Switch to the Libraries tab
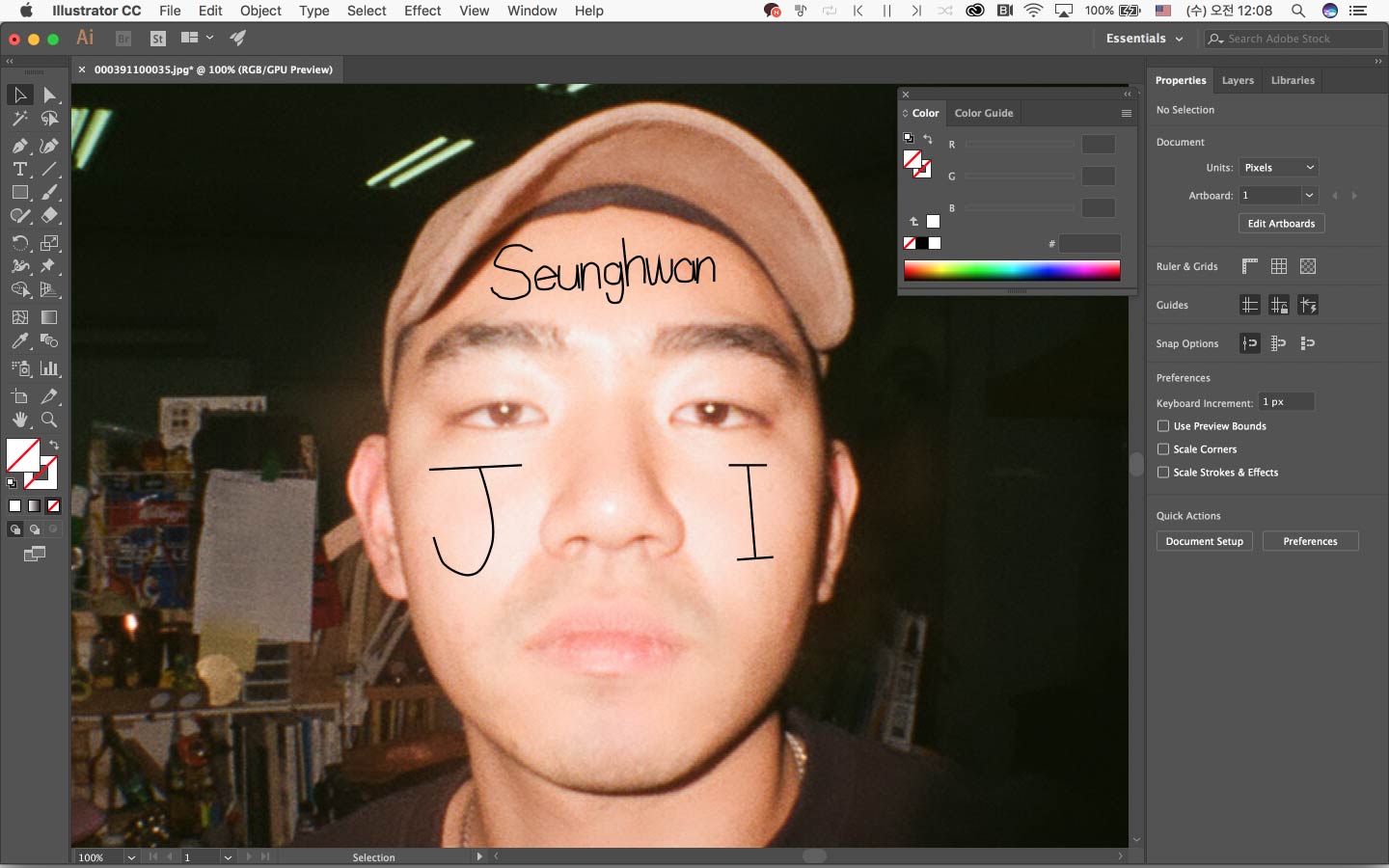This screenshot has height=868, width=1389. 1293,80
